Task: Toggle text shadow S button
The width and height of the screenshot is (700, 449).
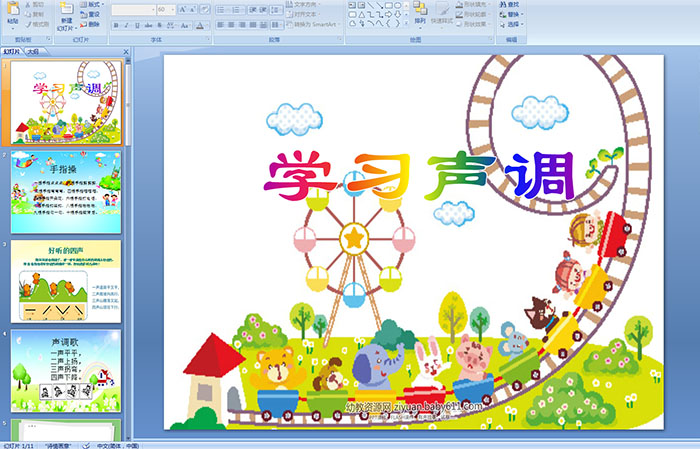Action: click(159, 25)
